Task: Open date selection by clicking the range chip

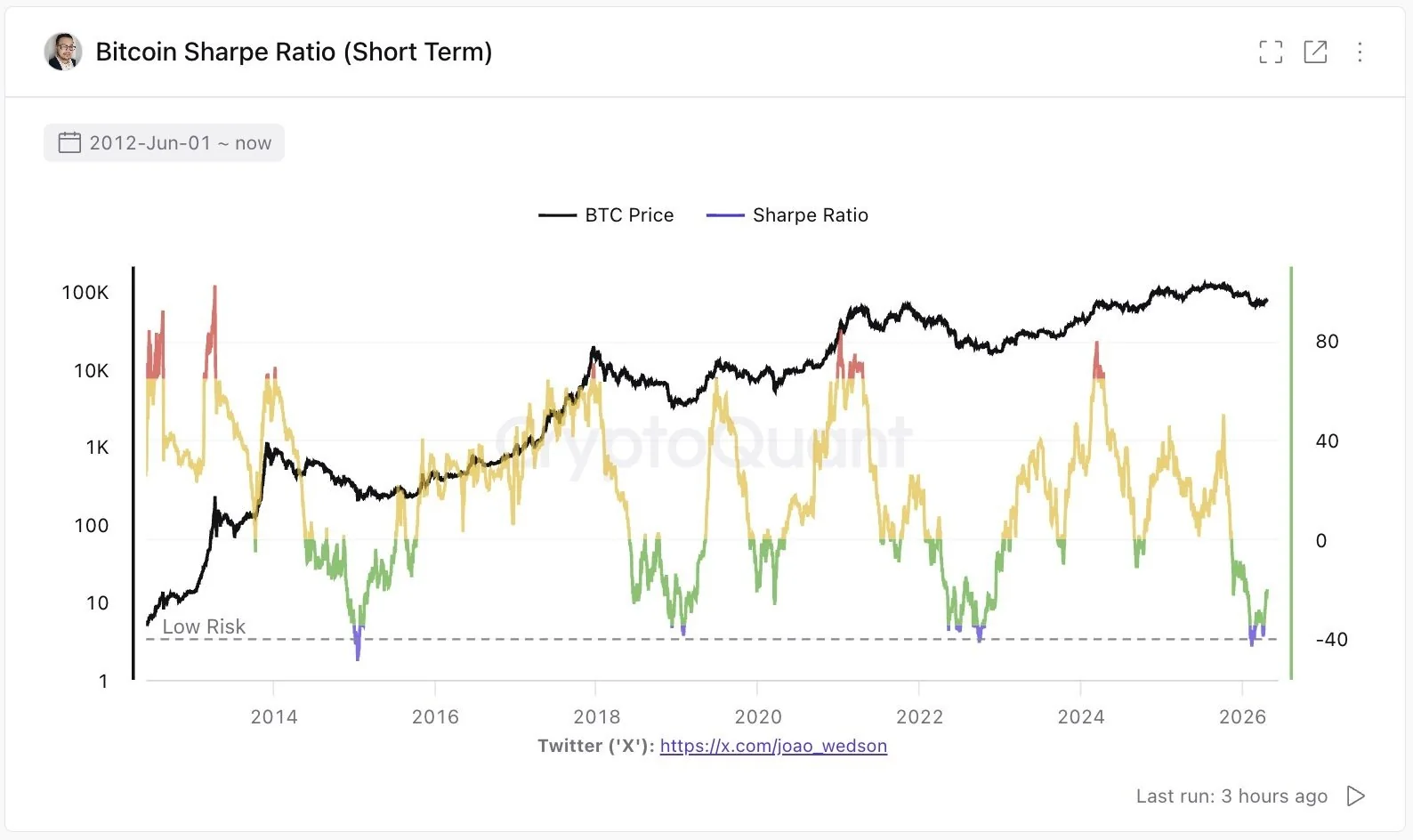Action: [x=164, y=142]
